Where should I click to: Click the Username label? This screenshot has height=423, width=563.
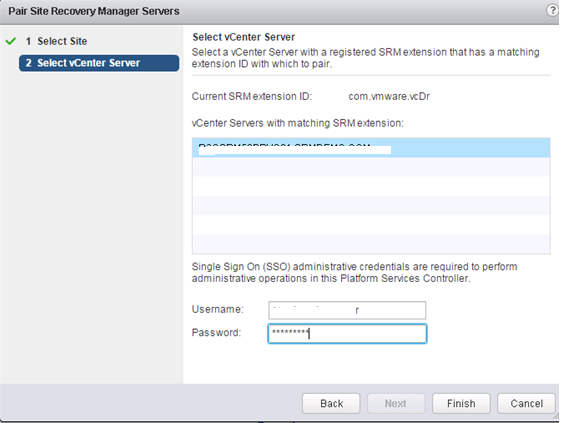218,309
